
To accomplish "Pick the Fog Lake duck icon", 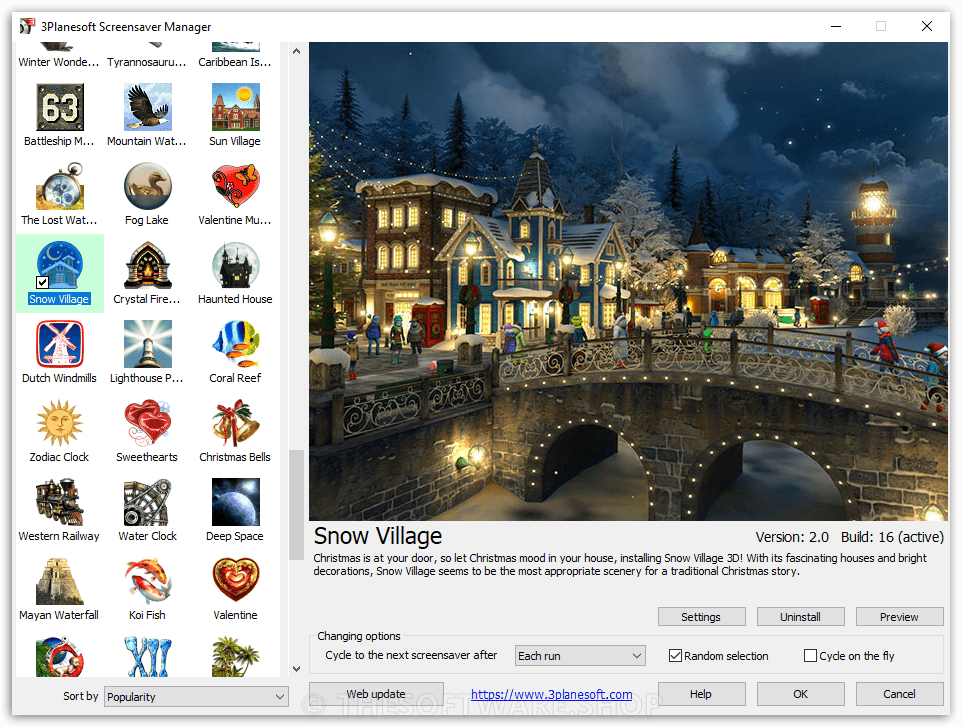I will [x=147, y=187].
